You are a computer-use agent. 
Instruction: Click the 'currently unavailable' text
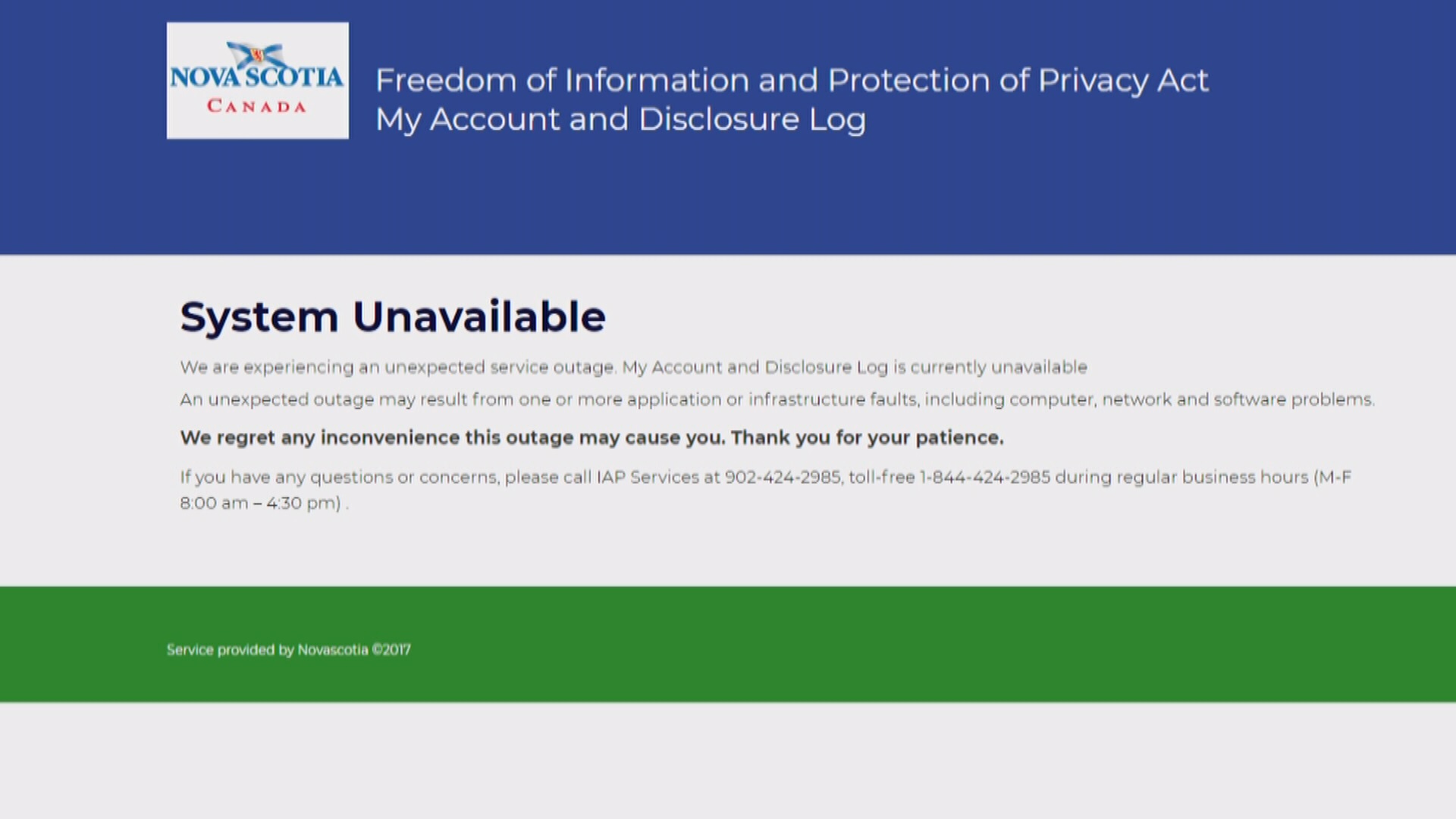tap(998, 368)
